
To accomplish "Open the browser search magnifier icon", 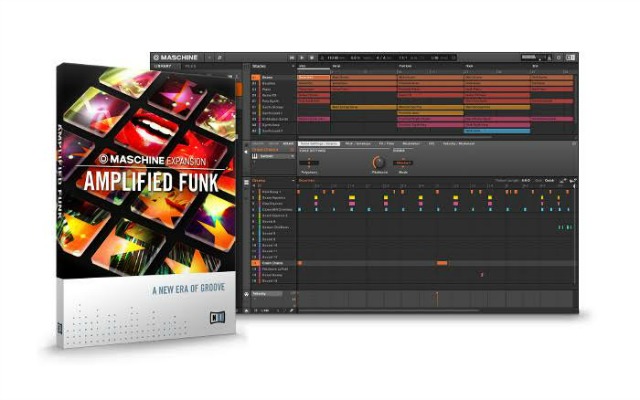I will click(219, 58).
